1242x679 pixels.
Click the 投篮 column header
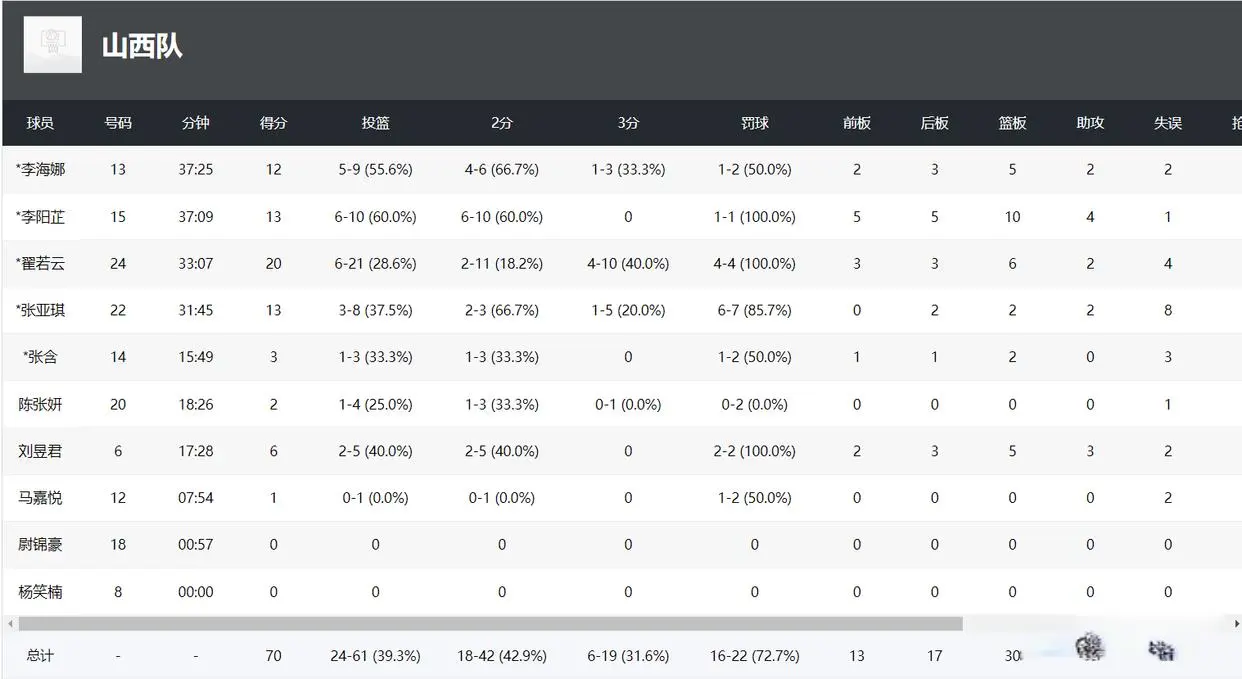[375, 123]
